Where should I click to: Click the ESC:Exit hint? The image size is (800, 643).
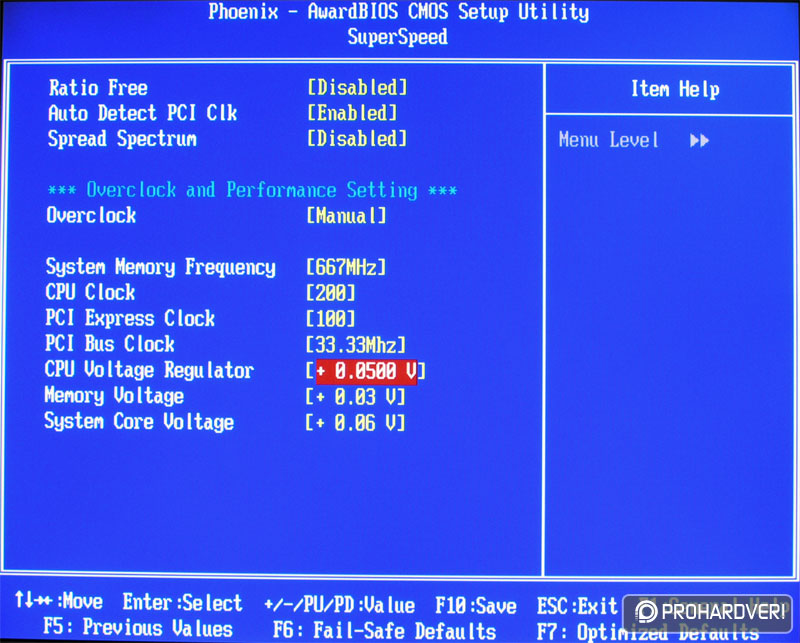point(577,606)
